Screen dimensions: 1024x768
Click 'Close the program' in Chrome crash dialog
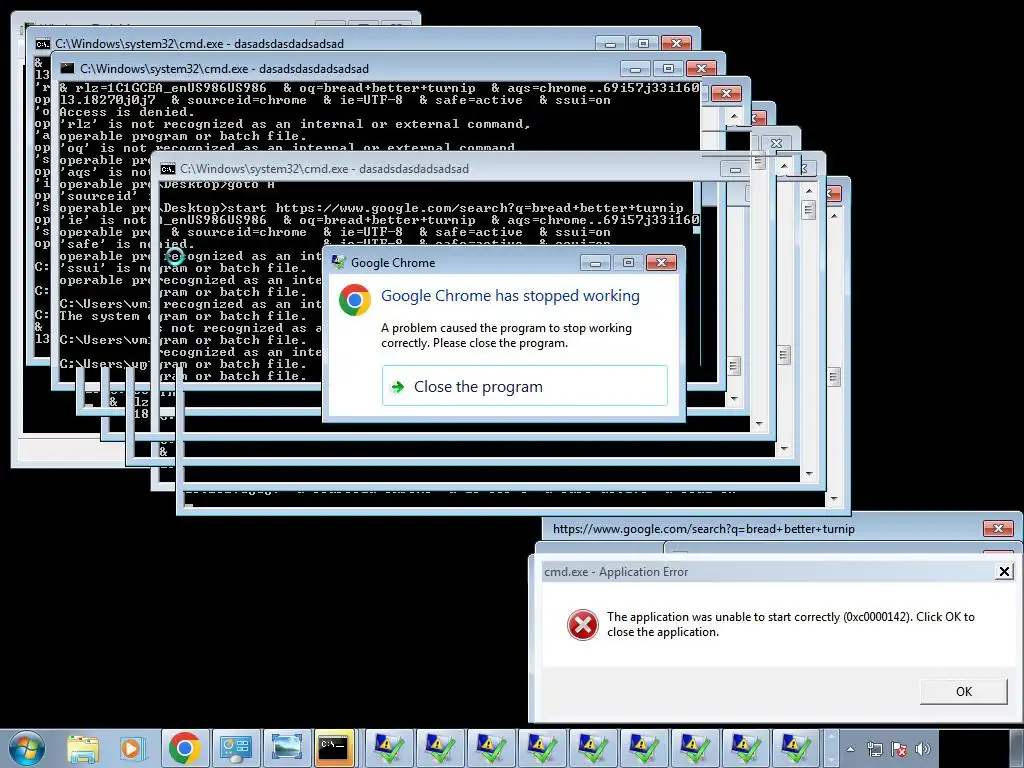tap(524, 386)
